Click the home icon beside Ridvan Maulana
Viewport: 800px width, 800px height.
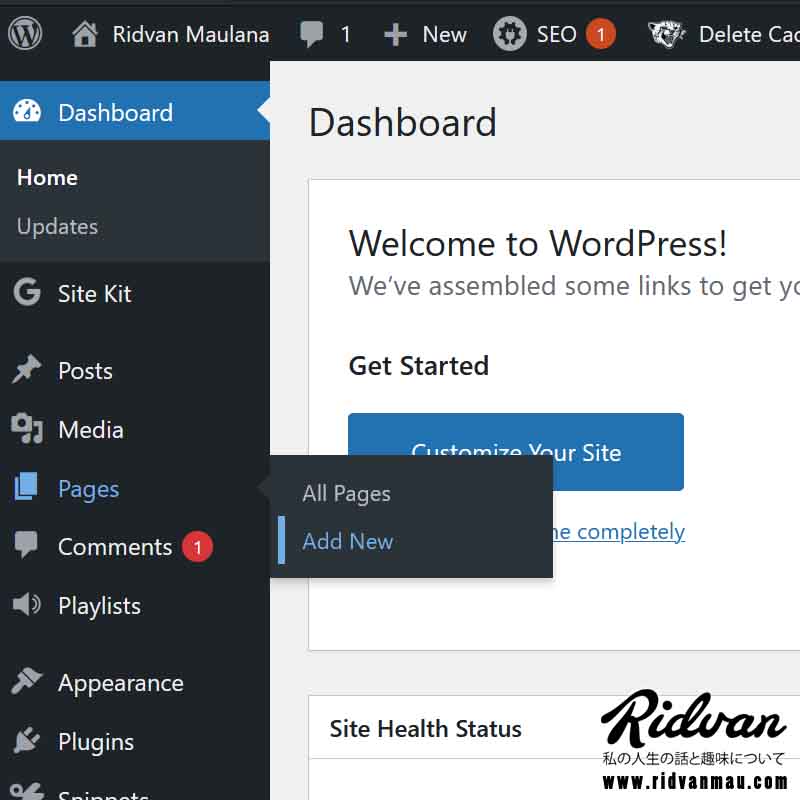pos(85,34)
